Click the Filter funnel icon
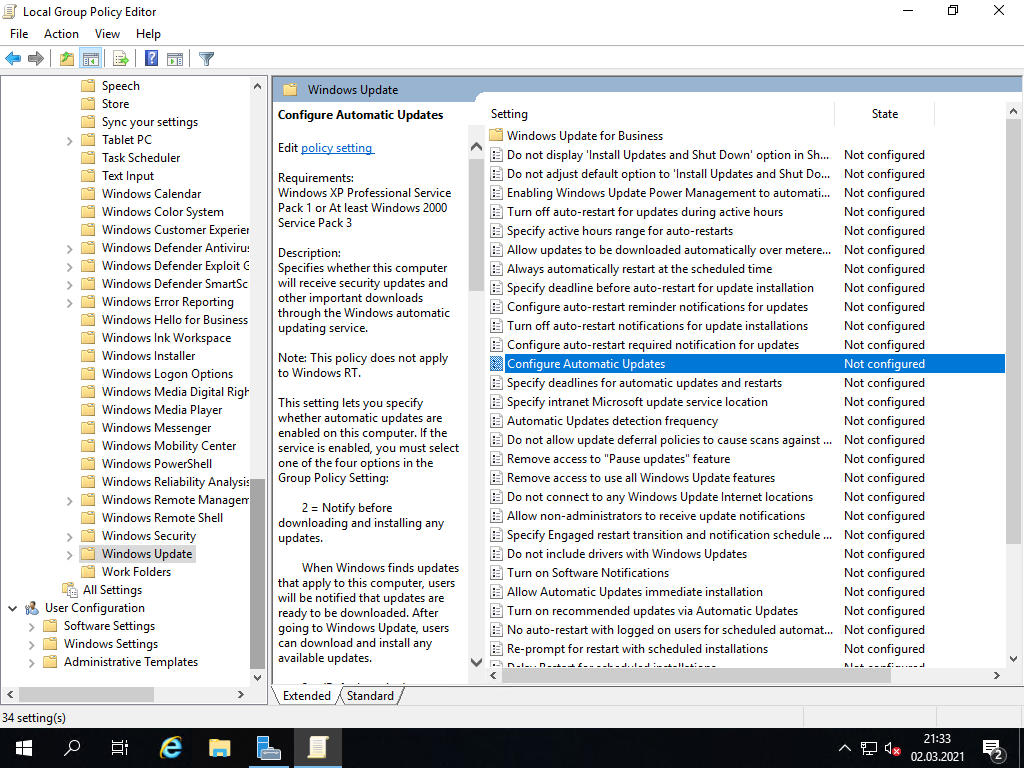 [x=206, y=59]
